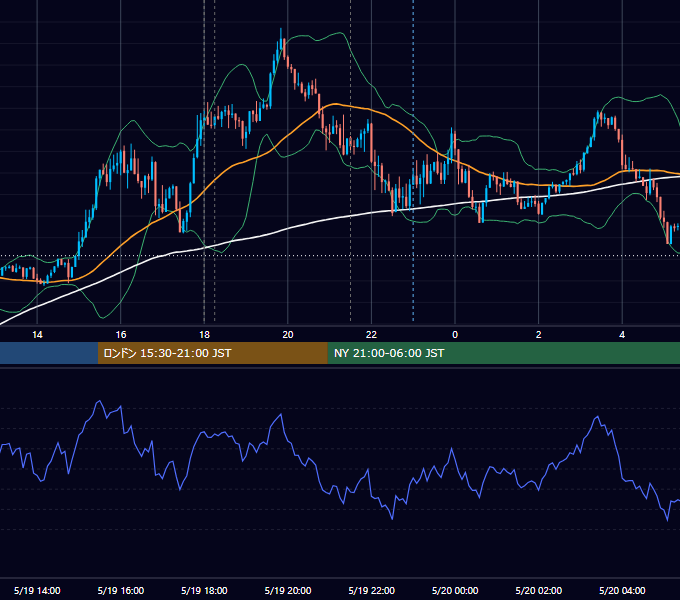Click the 5/19 22:00 time label
The image size is (680, 600).
[x=372, y=590]
